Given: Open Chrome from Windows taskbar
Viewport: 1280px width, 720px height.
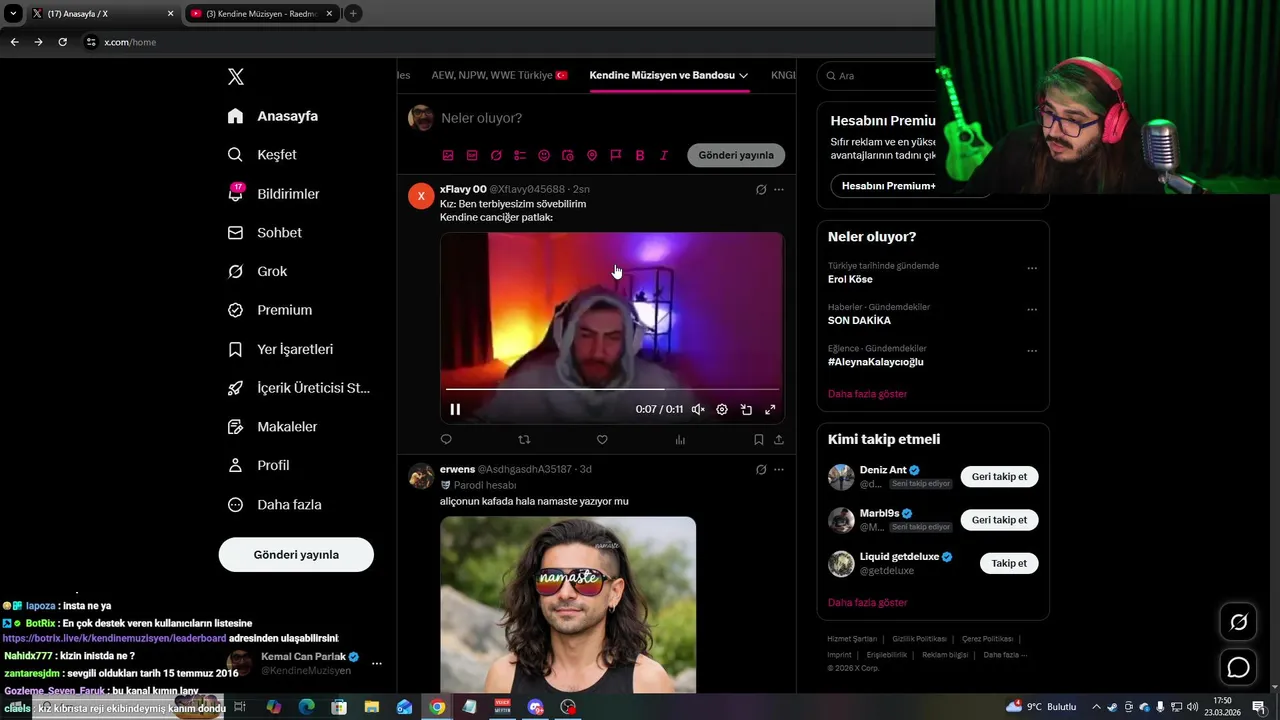Looking at the screenshot, I should [437, 707].
